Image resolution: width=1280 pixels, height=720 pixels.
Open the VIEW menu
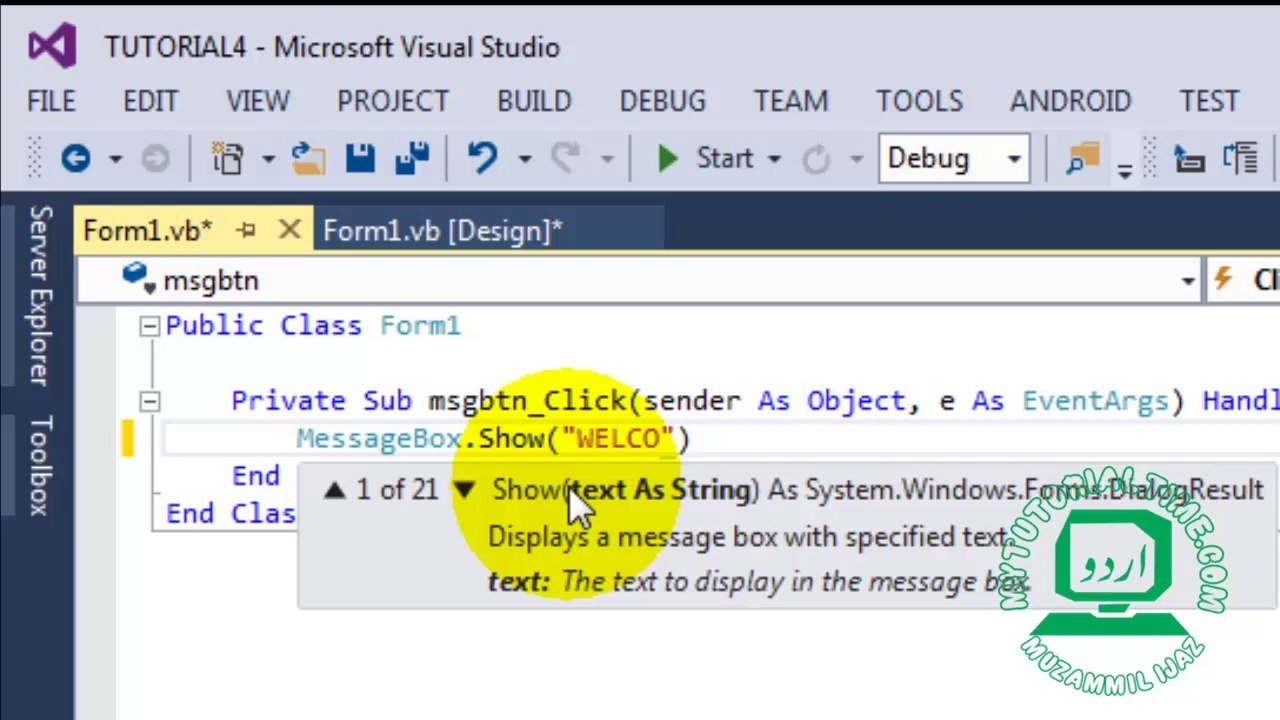coord(258,101)
